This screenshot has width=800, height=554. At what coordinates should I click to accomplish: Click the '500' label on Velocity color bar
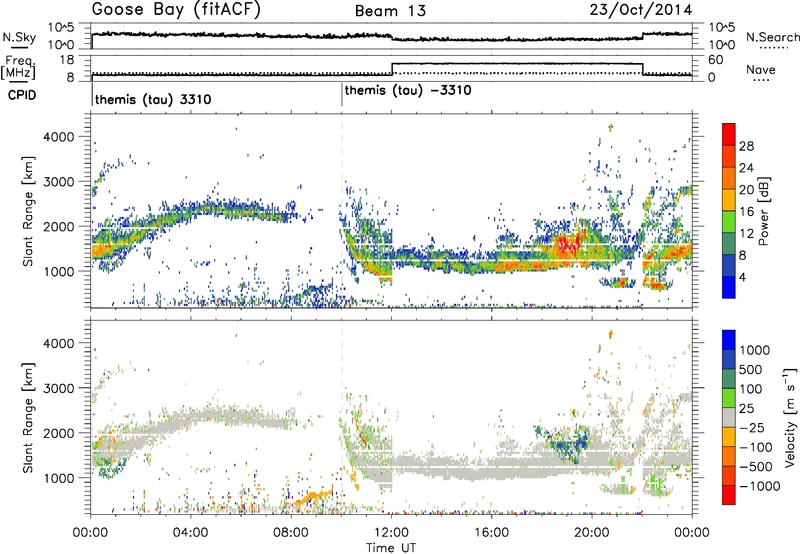(x=751, y=370)
